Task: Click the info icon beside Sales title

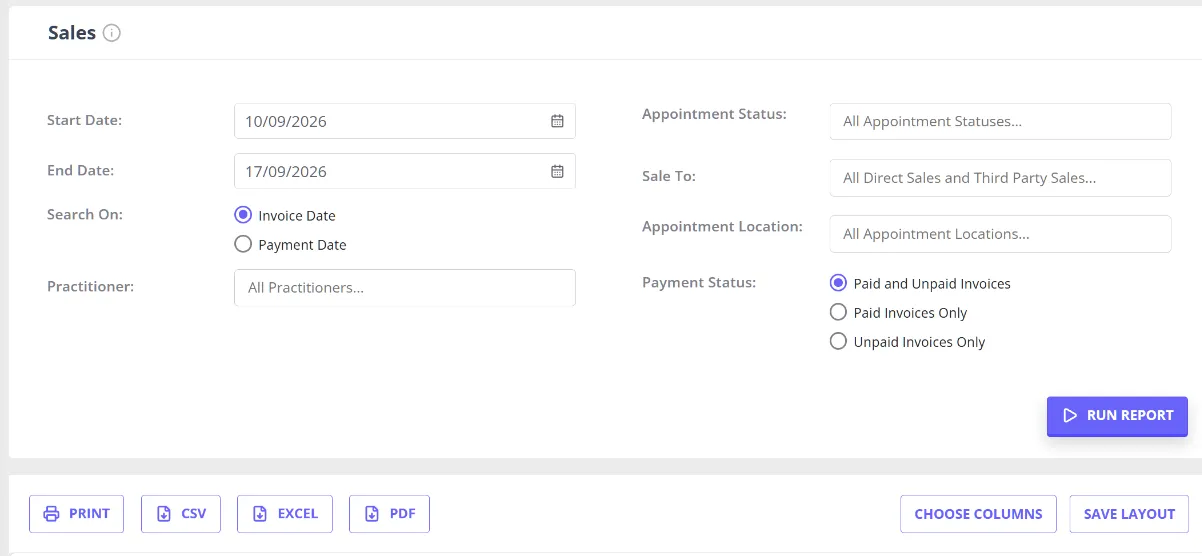Action: coord(112,33)
